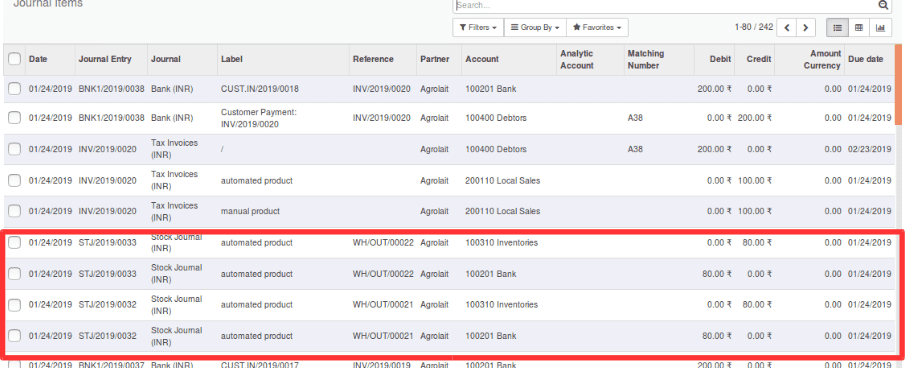Screen dimensions: 912x384
Task: Click the A38 matching number in Bank journal row
Action: [635, 118]
